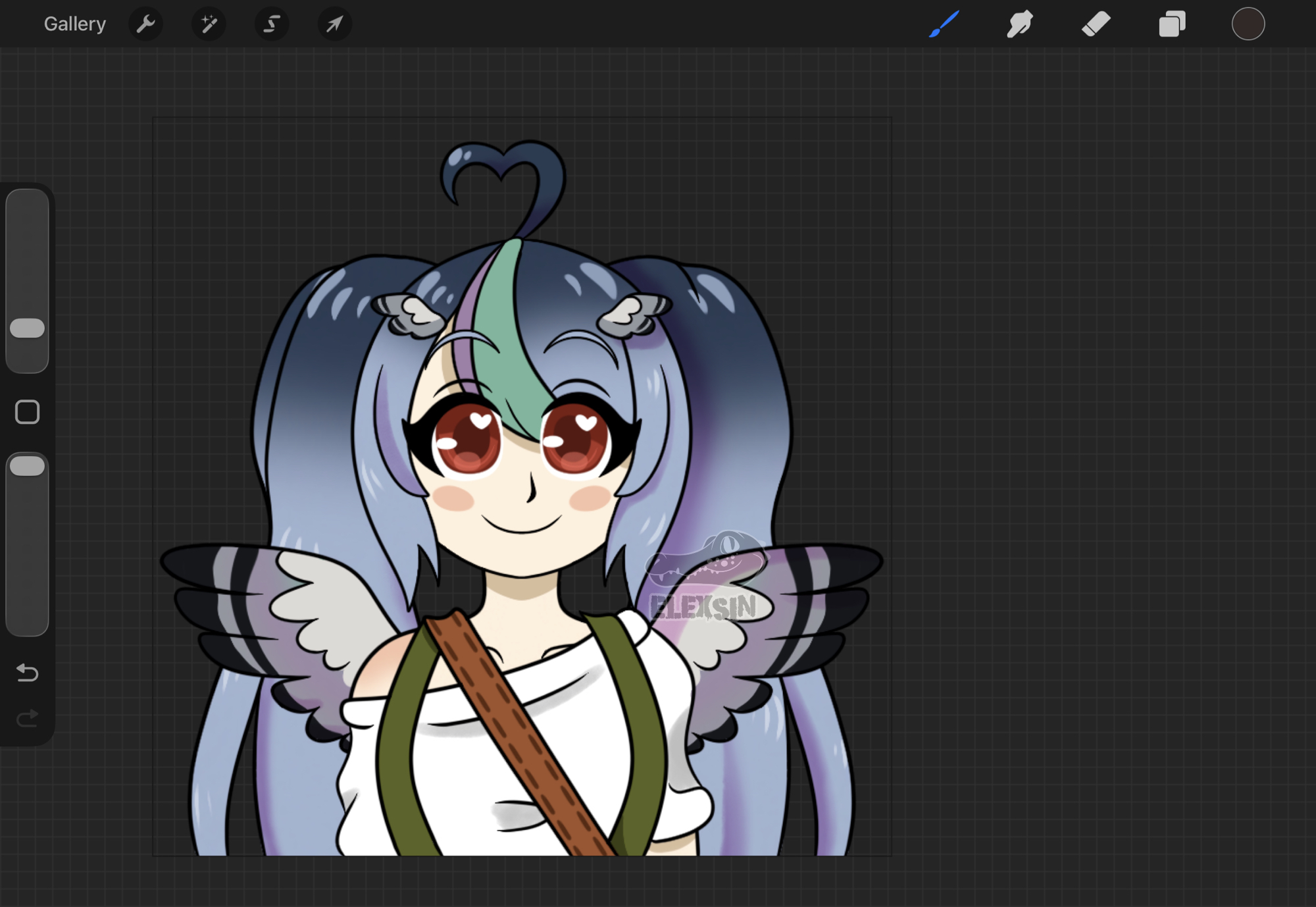This screenshot has width=1316, height=907.
Task: Click the brush size slider handle
Action: coord(28,328)
